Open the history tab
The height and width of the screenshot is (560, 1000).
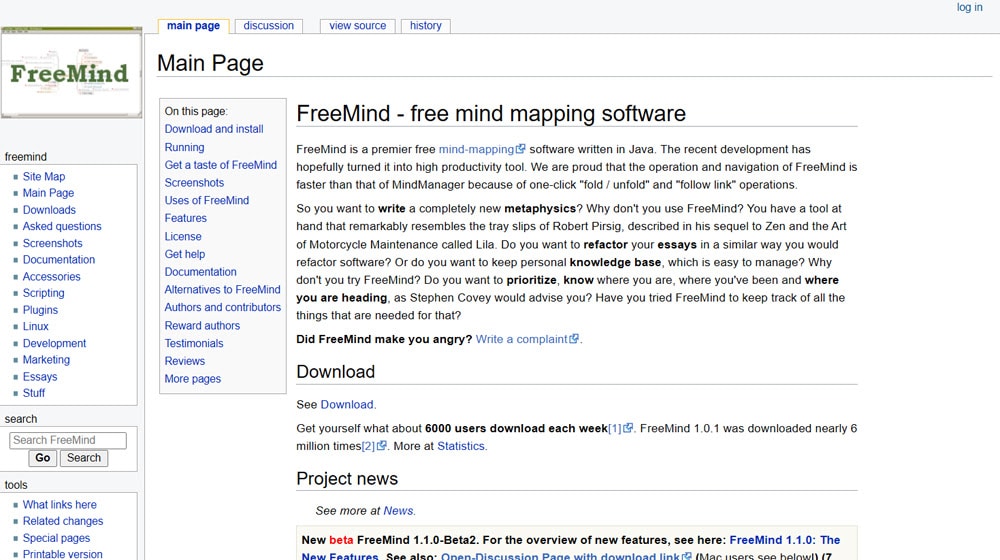click(425, 26)
